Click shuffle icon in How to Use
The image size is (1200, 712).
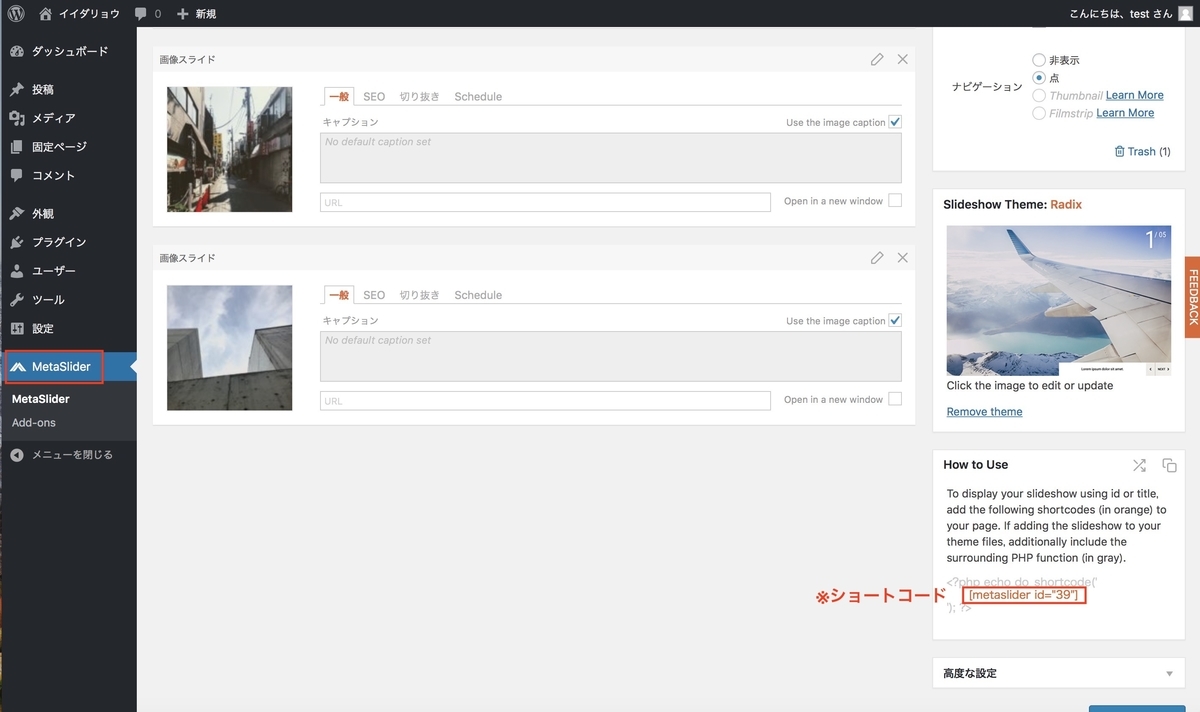(x=1139, y=465)
